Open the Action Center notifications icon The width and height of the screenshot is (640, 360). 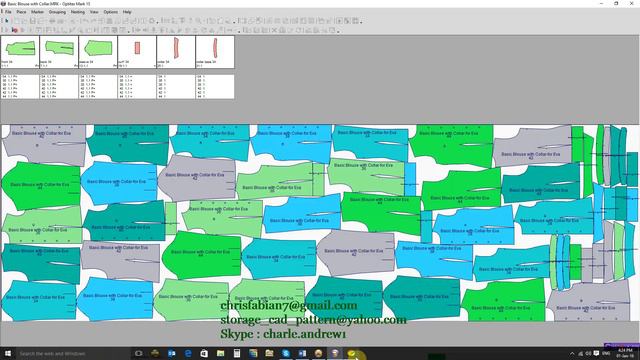(x=596, y=353)
